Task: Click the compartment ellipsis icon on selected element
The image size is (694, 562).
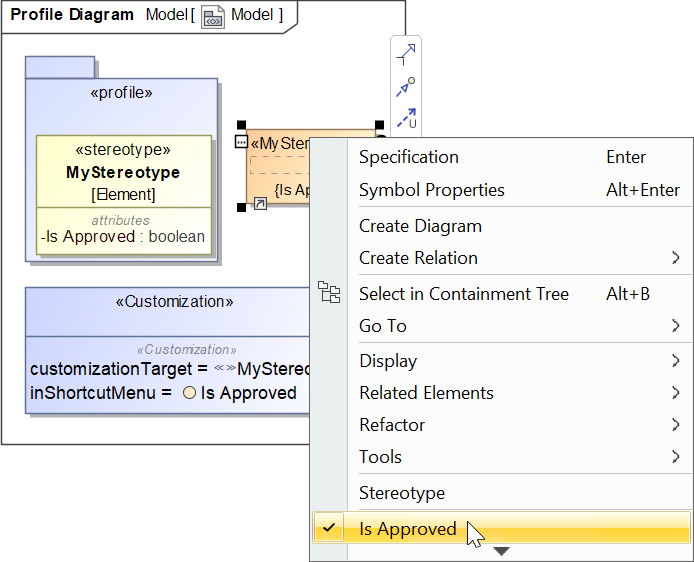Action: coord(240,142)
